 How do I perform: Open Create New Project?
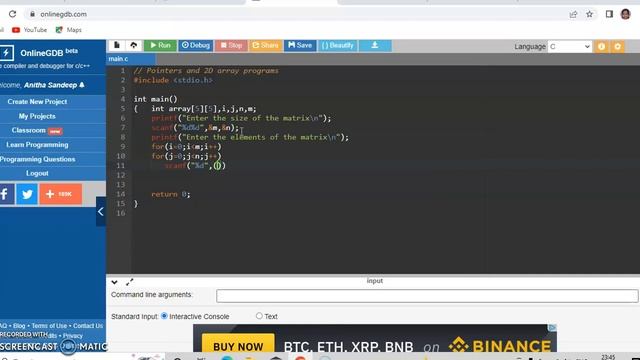pyautogui.click(x=37, y=102)
